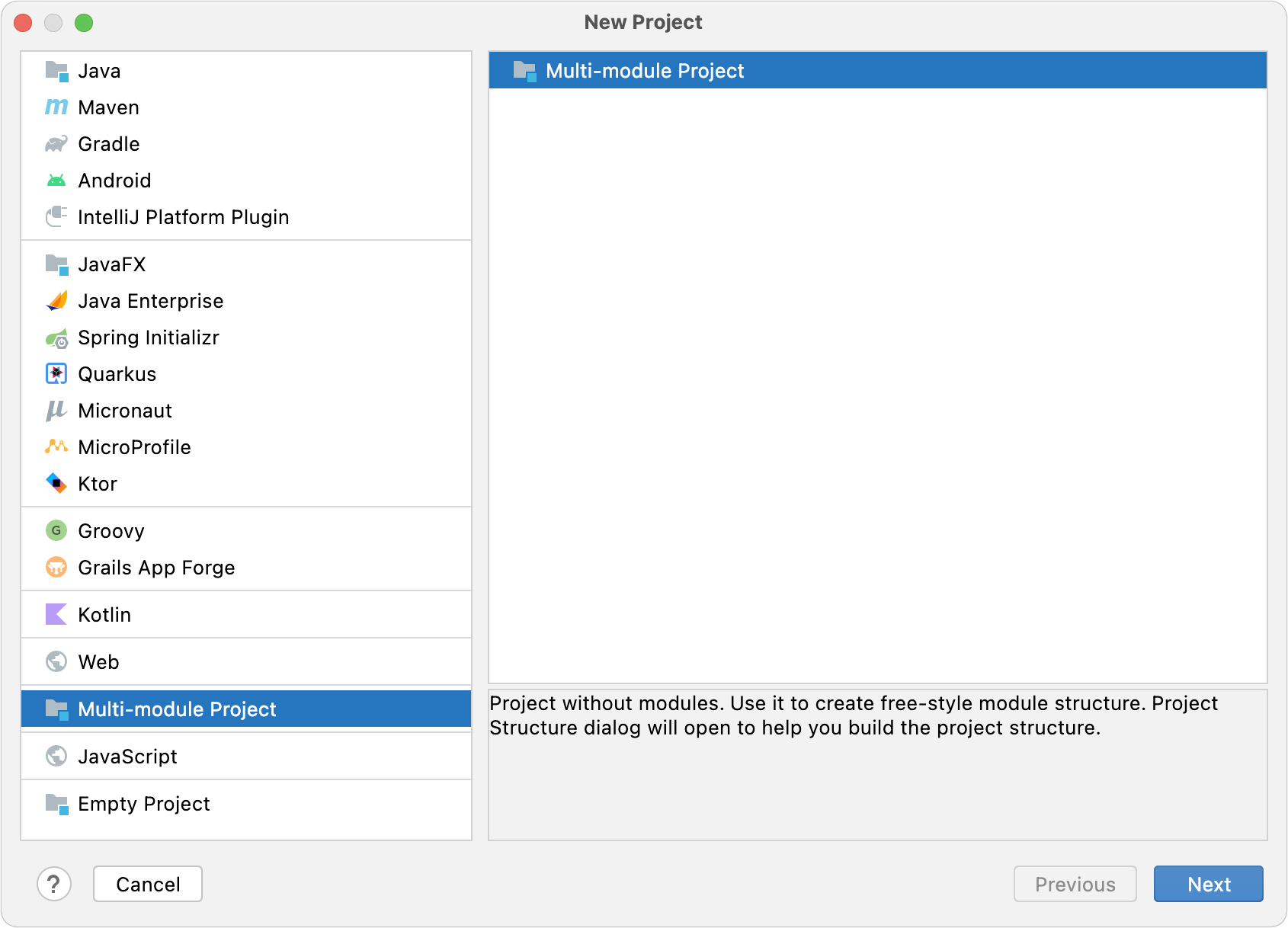This screenshot has width=1288, height=928.
Task: Select IntelliJ Platform Plugin entry
Action: [x=246, y=217]
